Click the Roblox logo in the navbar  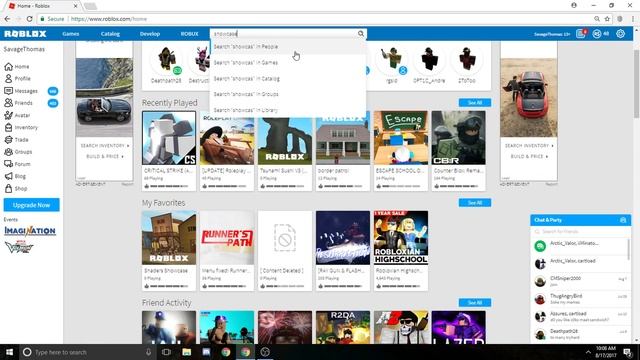point(25,34)
